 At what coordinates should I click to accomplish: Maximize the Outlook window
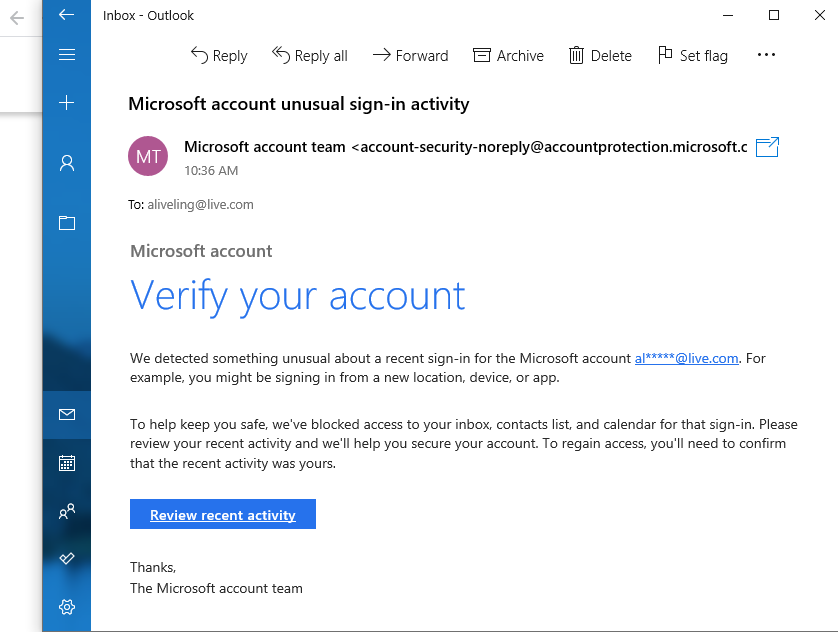773,15
